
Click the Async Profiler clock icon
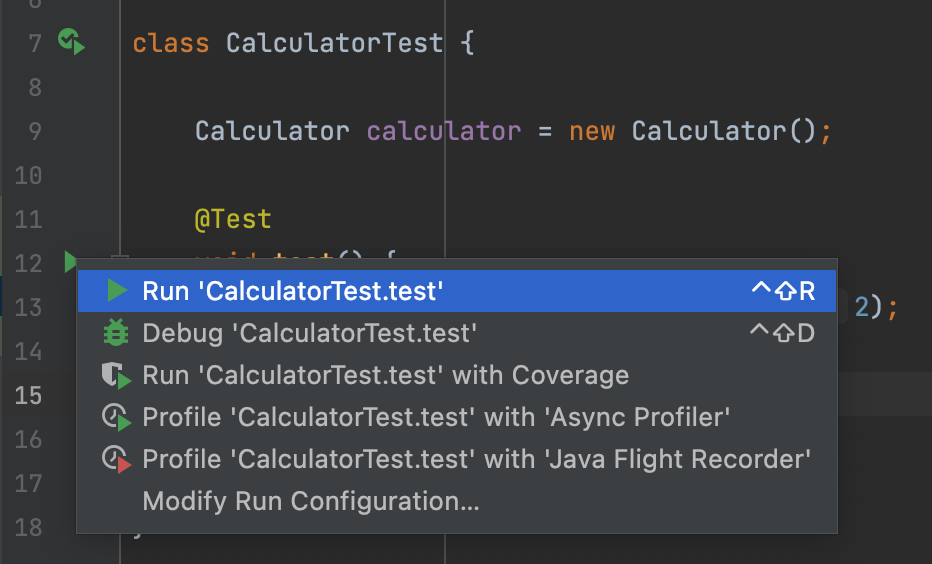[x=117, y=417]
